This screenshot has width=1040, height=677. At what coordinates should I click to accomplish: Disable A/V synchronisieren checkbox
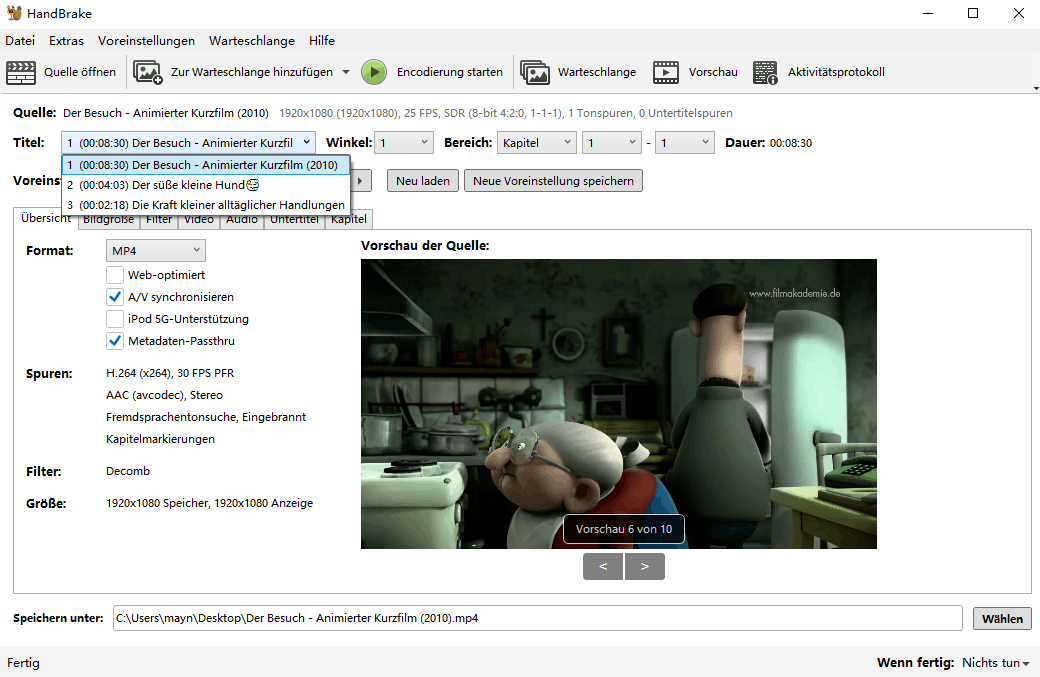click(115, 297)
